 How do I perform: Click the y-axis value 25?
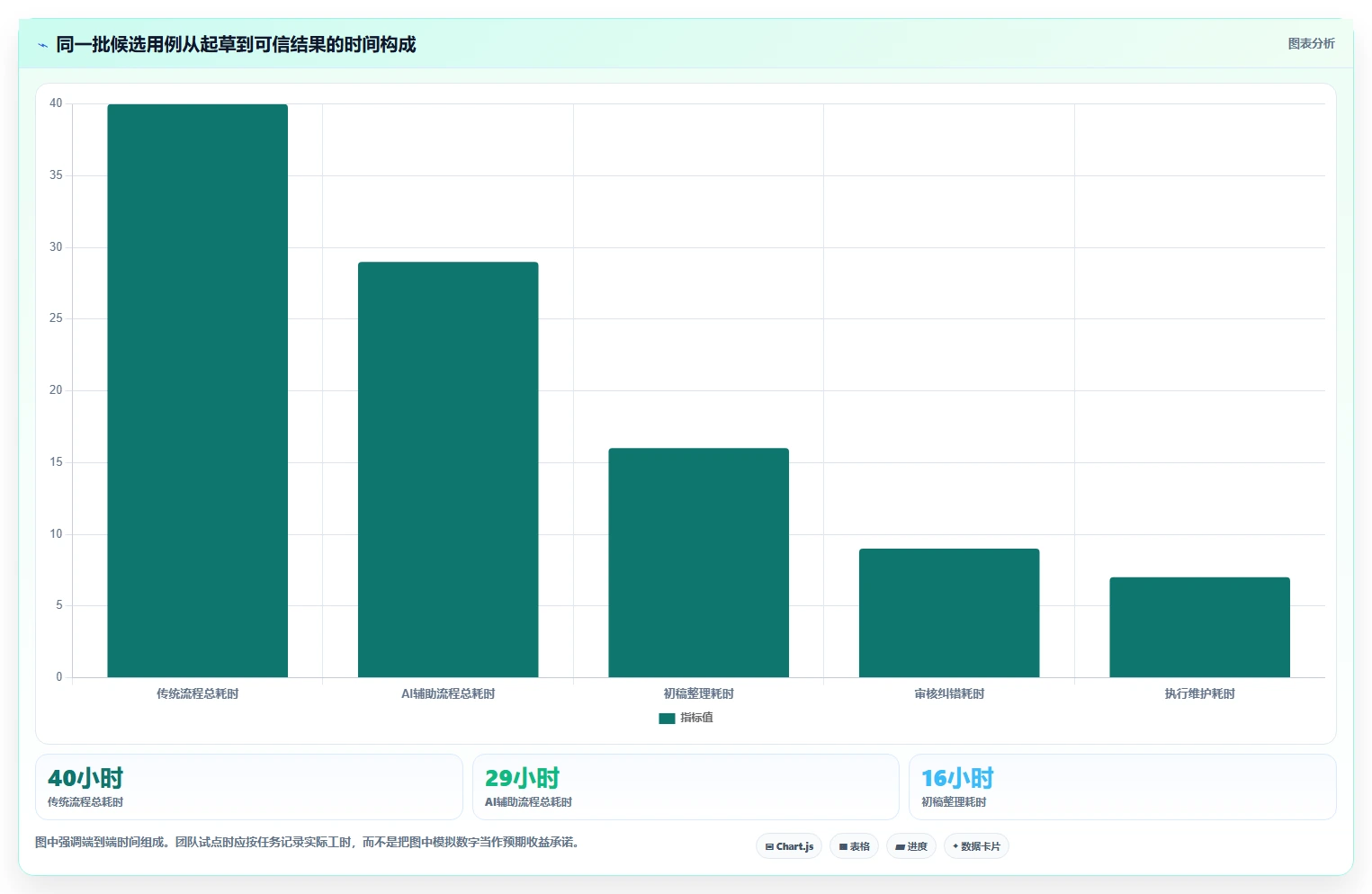point(56,318)
